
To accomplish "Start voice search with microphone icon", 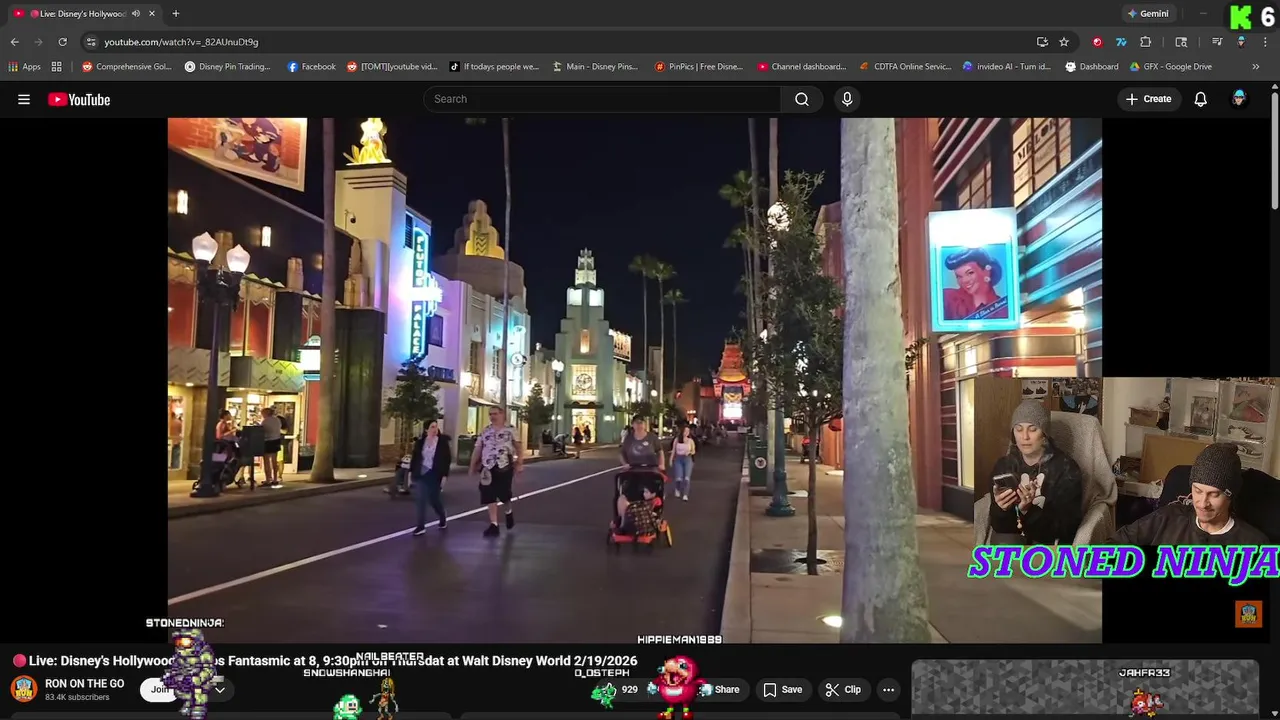I will (x=847, y=99).
